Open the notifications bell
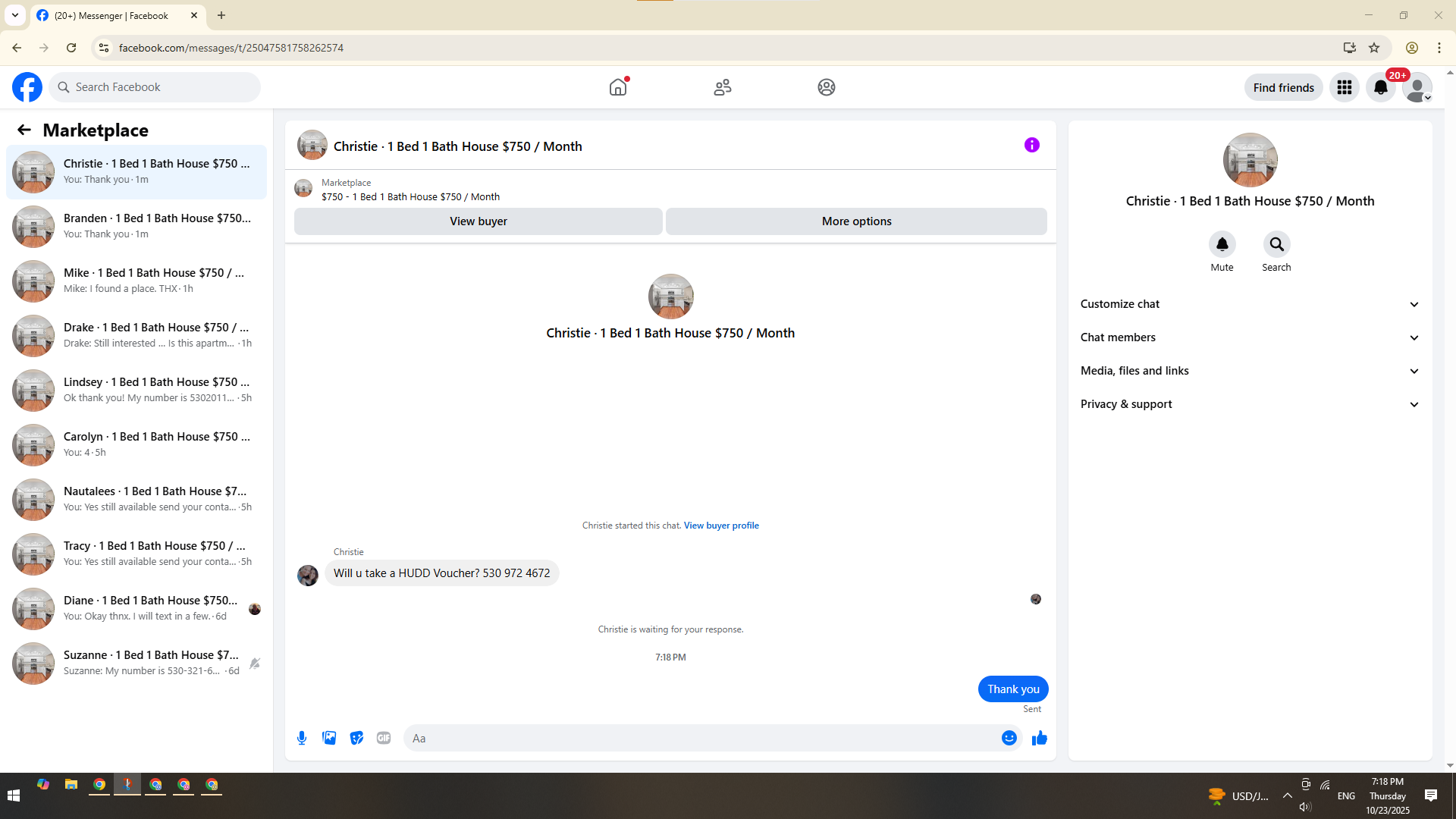This screenshot has width=1456, height=819. click(x=1380, y=87)
